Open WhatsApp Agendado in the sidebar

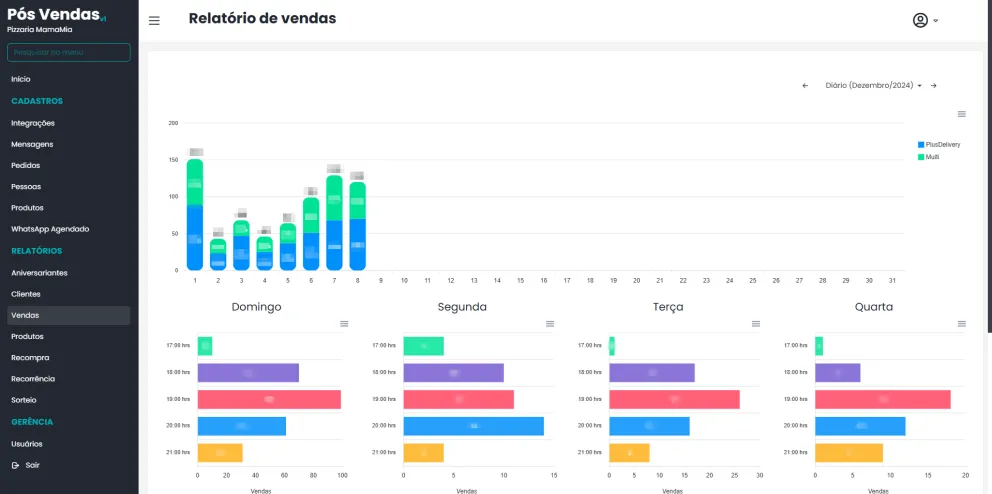pos(50,229)
